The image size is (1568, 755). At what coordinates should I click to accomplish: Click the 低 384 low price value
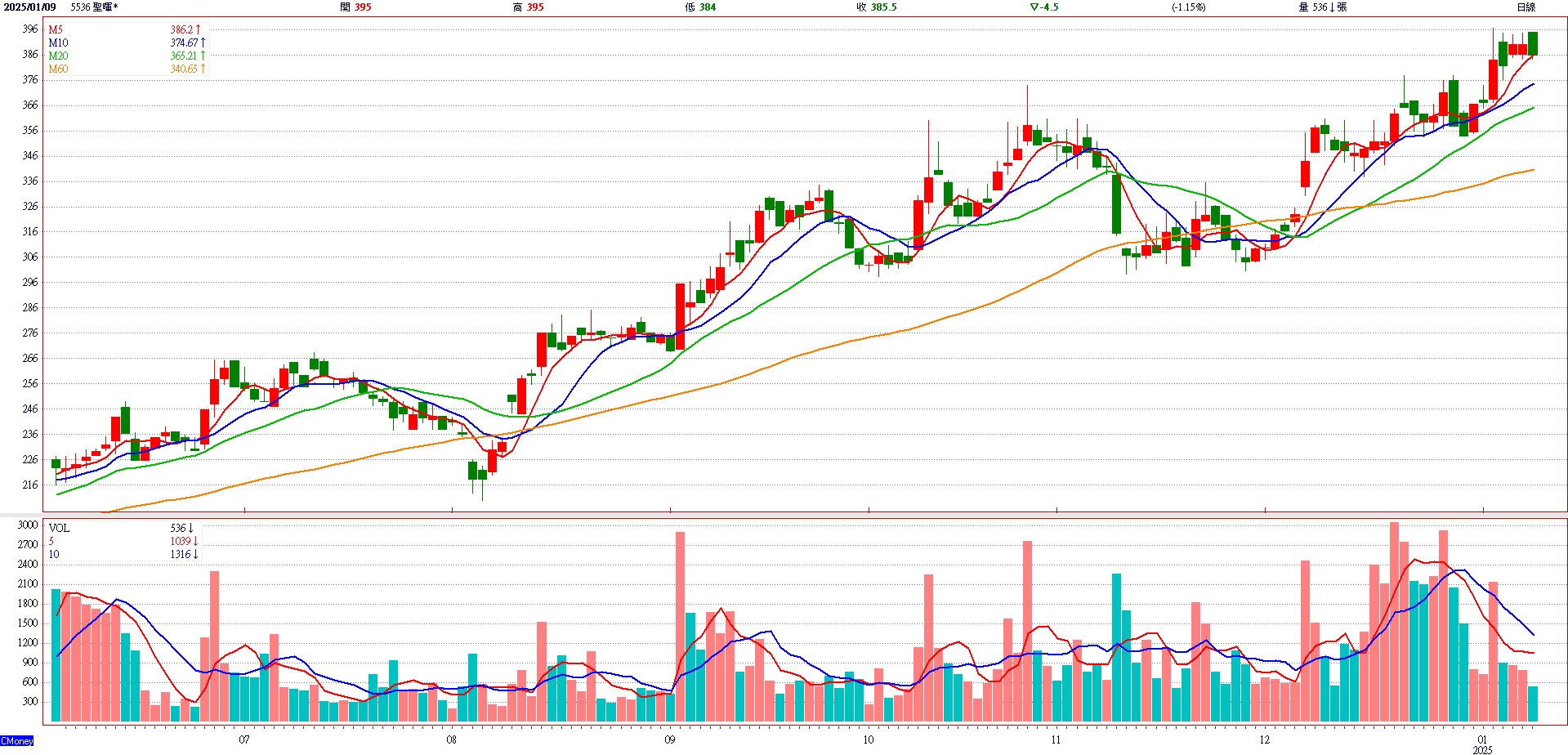700,7
